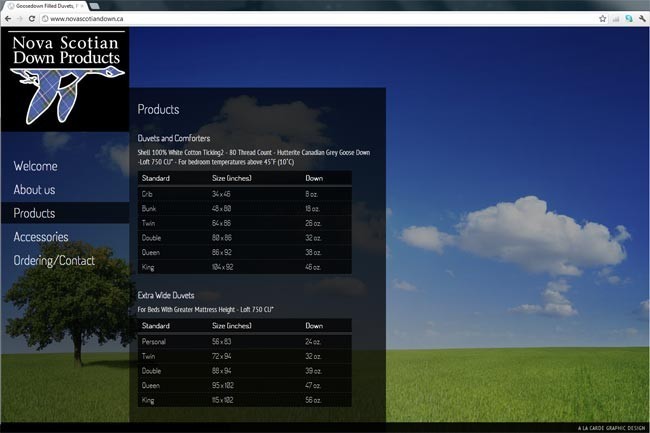The height and width of the screenshot is (433, 650).
Task: Open the Welcome page
Action: (36, 166)
